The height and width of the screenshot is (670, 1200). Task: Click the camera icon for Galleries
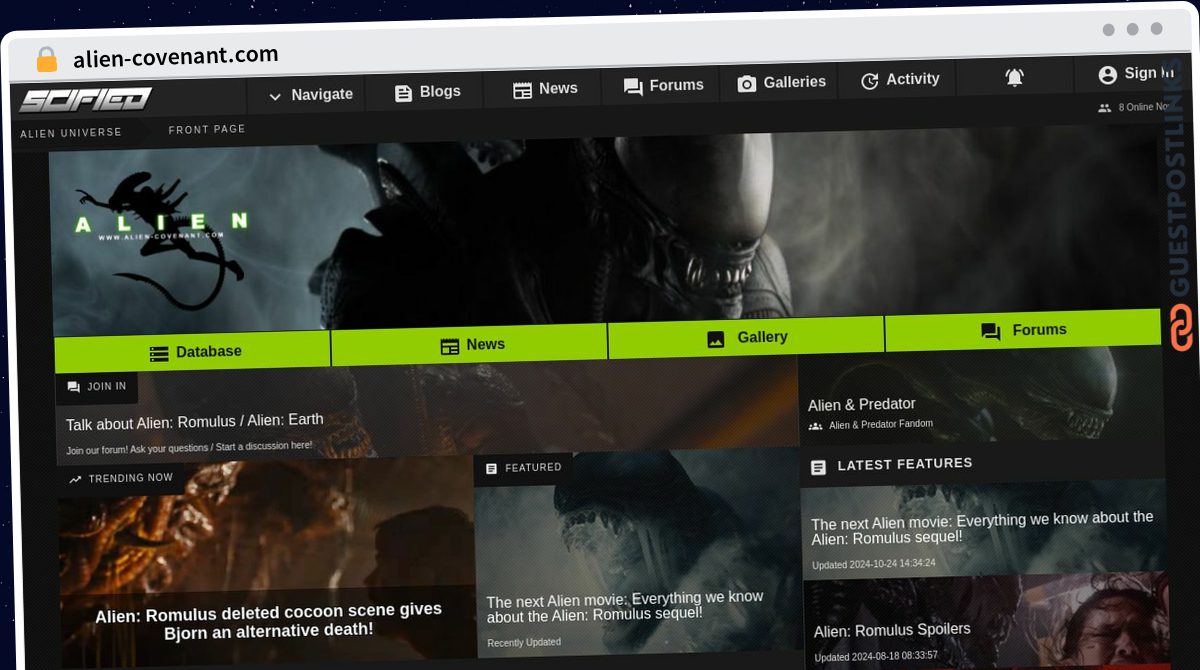coord(747,84)
